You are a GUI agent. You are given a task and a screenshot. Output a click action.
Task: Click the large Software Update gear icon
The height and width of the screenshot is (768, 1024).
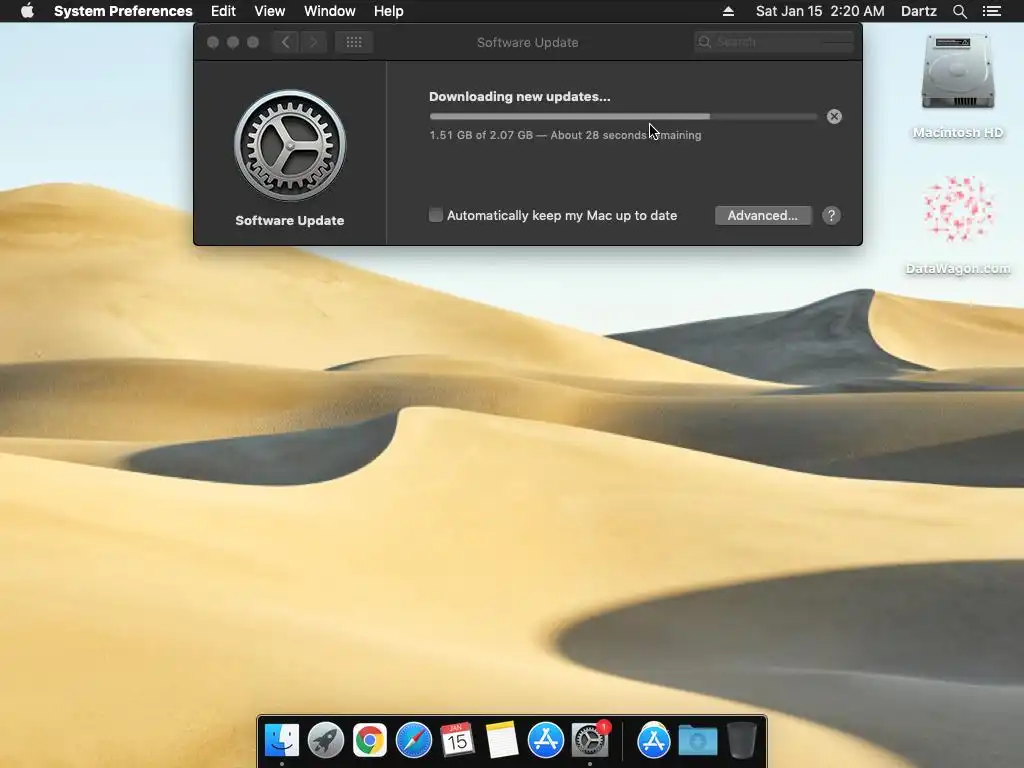pyautogui.click(x=290, y=145)
